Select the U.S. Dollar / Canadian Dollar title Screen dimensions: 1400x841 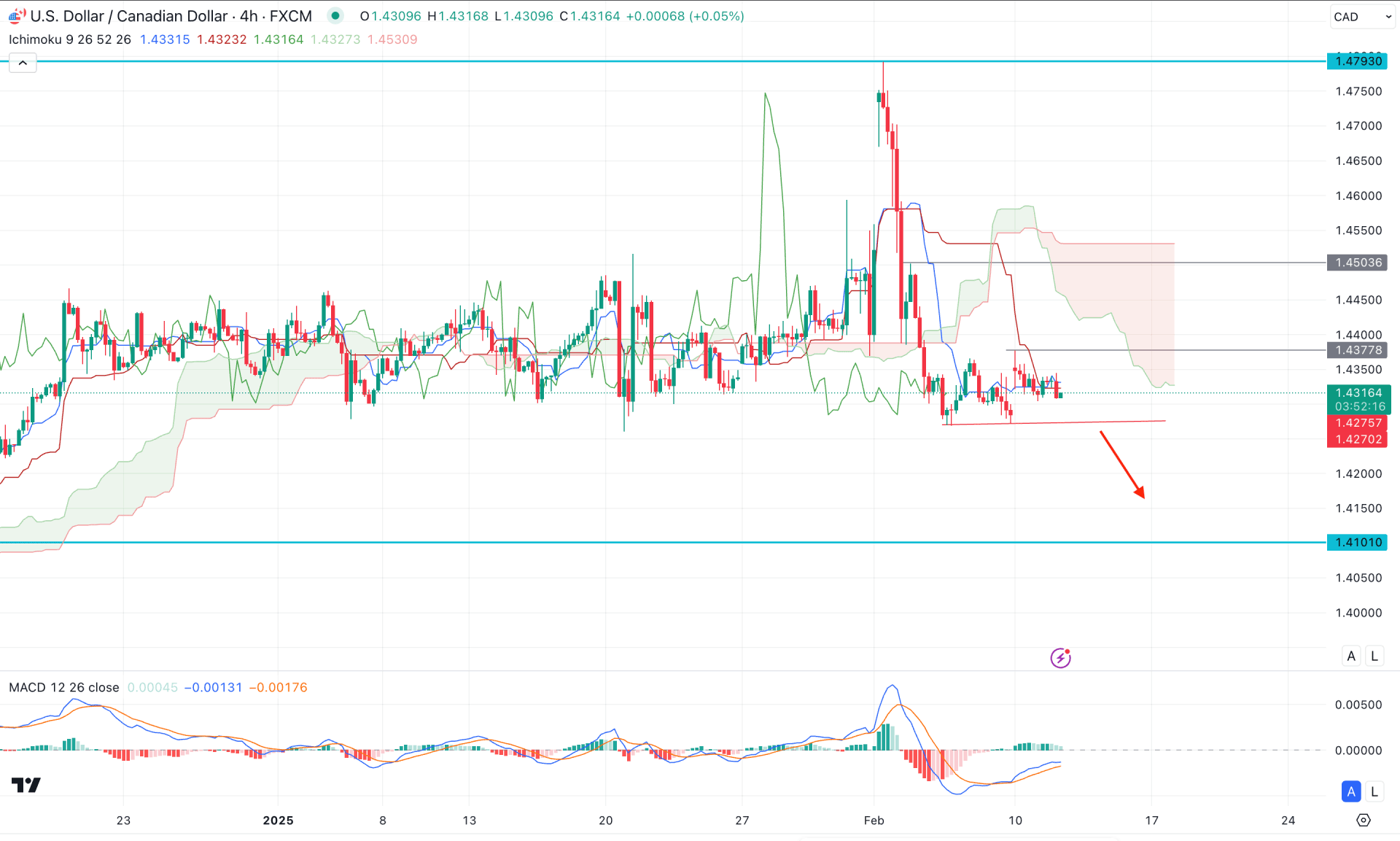point(129,16)
